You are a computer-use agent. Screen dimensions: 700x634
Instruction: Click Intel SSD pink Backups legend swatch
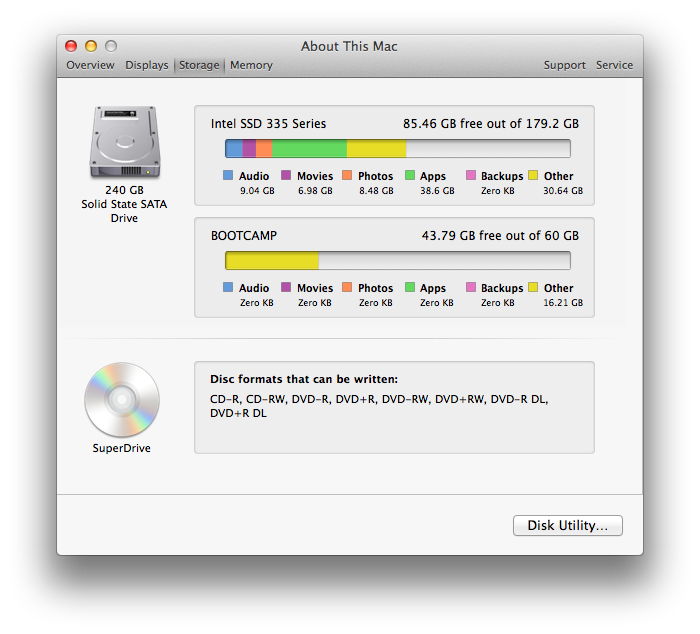click(471, 175)
